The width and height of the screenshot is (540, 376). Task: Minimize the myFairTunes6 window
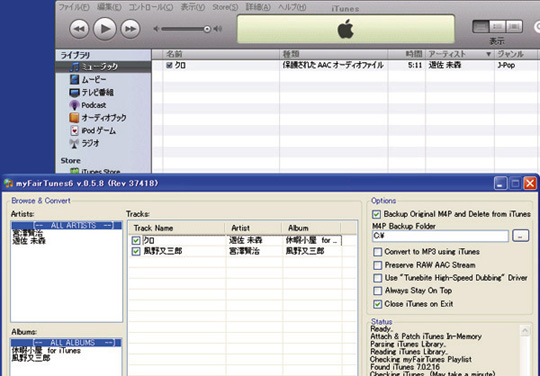pos(500,184)
